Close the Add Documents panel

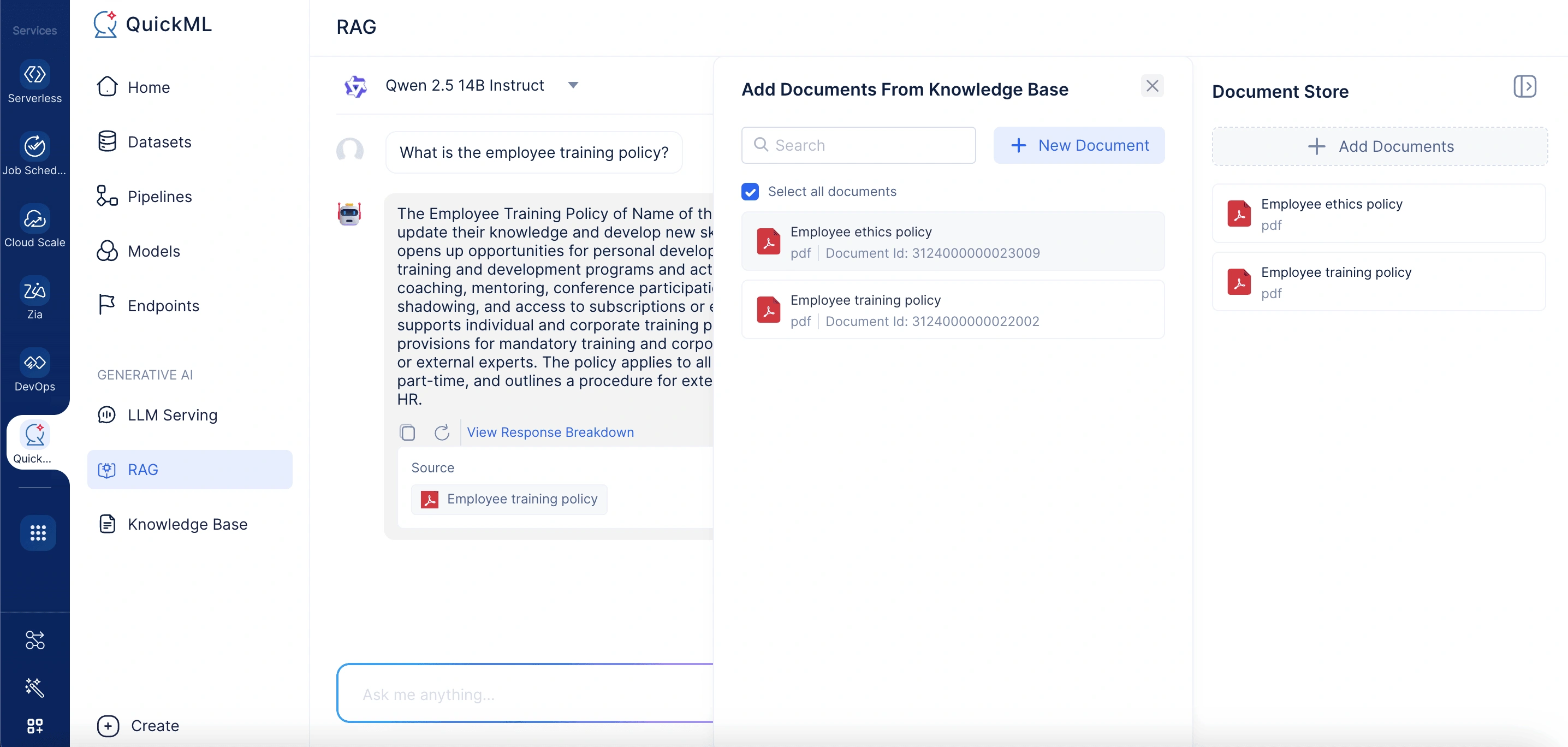[x=1151, y=86]
